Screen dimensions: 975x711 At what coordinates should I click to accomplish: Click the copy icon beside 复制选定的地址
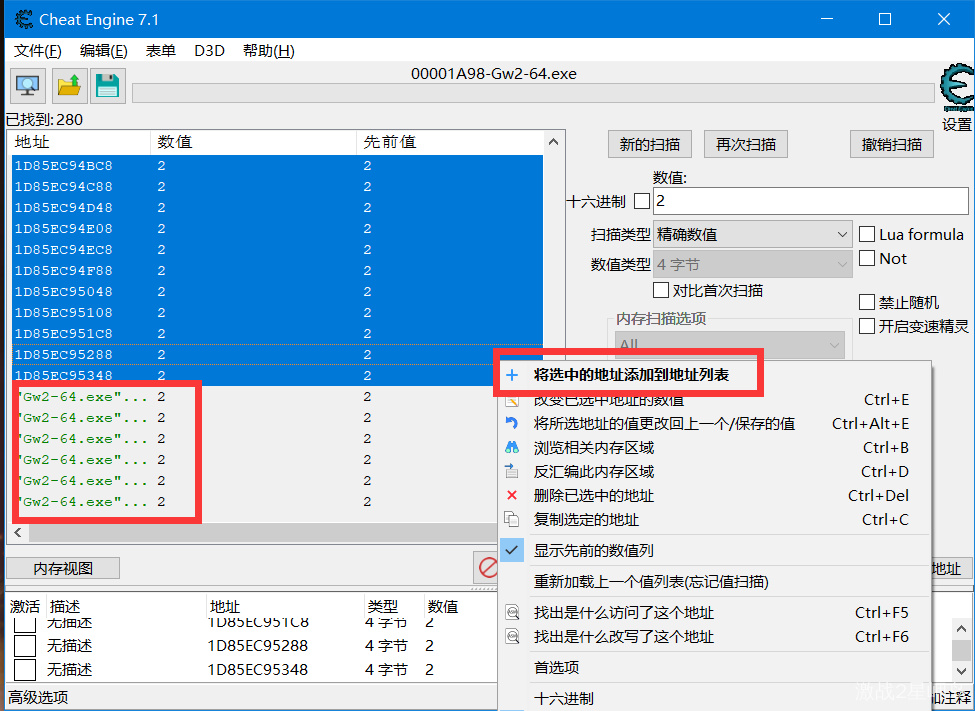pyautogui.click(x=512, y=519)
